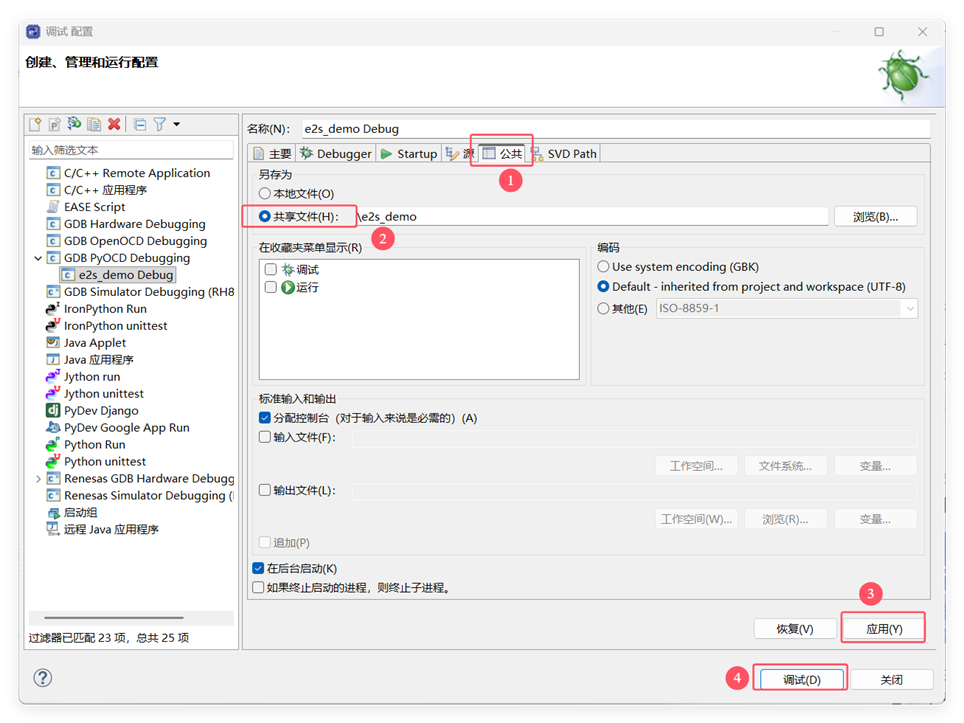Delete selected configuration with red X icon

[114, 124]
